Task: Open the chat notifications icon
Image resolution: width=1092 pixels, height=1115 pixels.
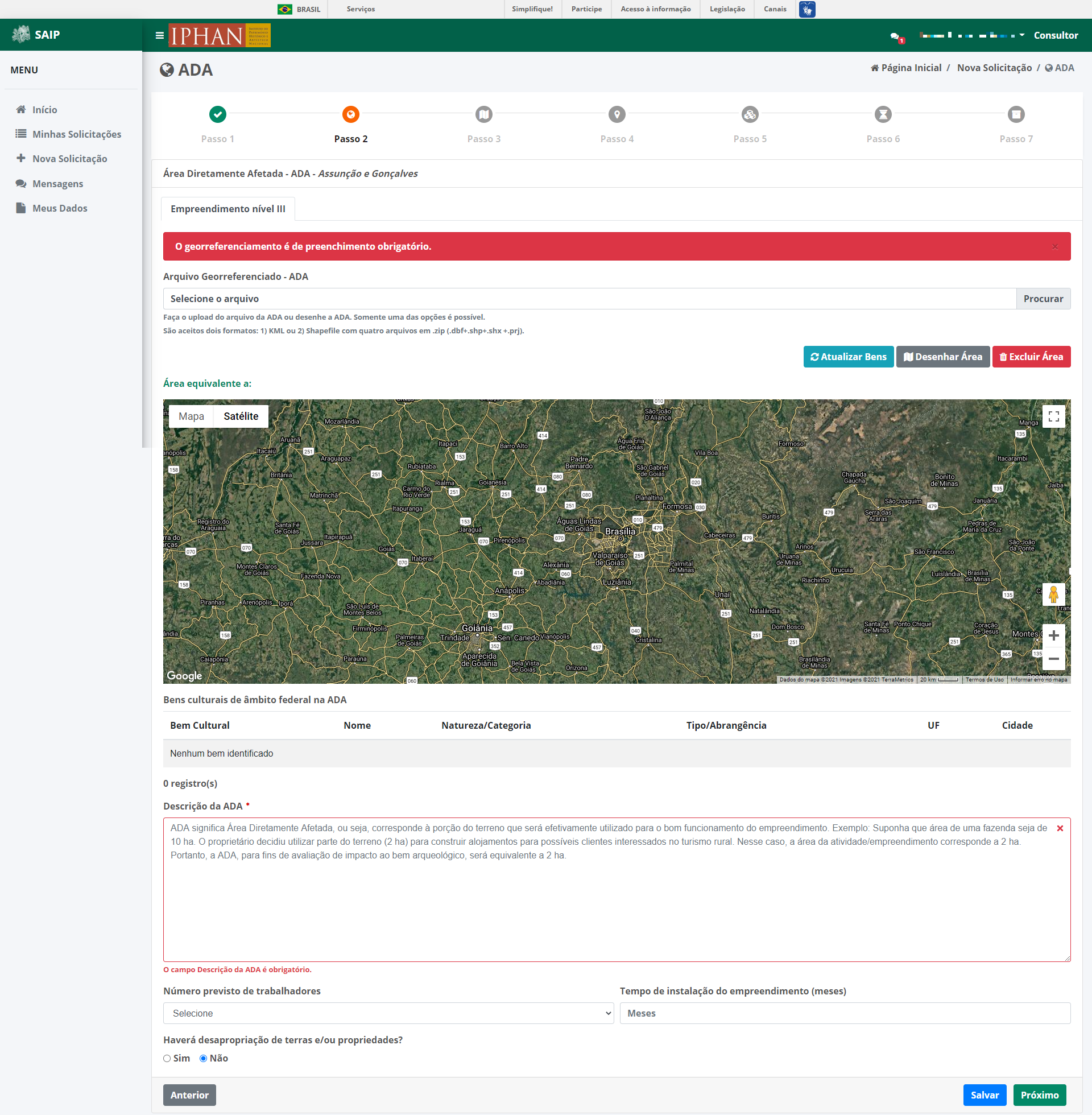Action: coord(896,37)
